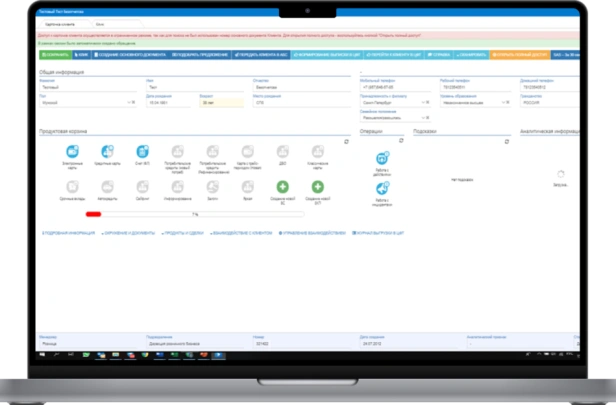Screen dimensions: 616x405
Task: Click the megaphone operations icon
Action: 382,189
